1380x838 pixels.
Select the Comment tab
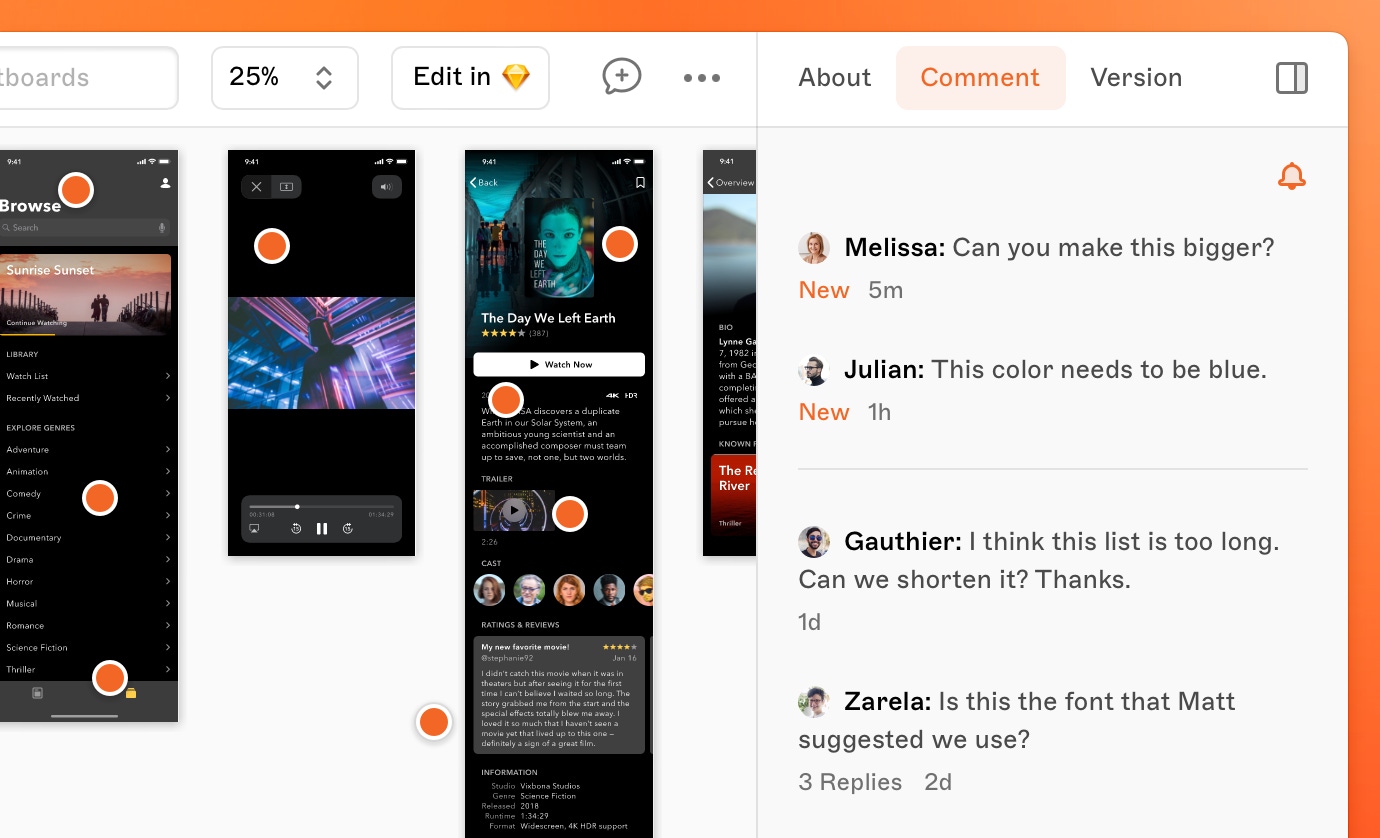point(979,78)
